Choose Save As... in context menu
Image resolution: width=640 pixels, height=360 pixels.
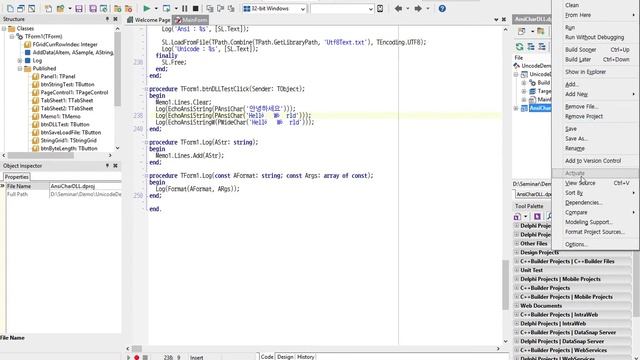click(594, 138)
